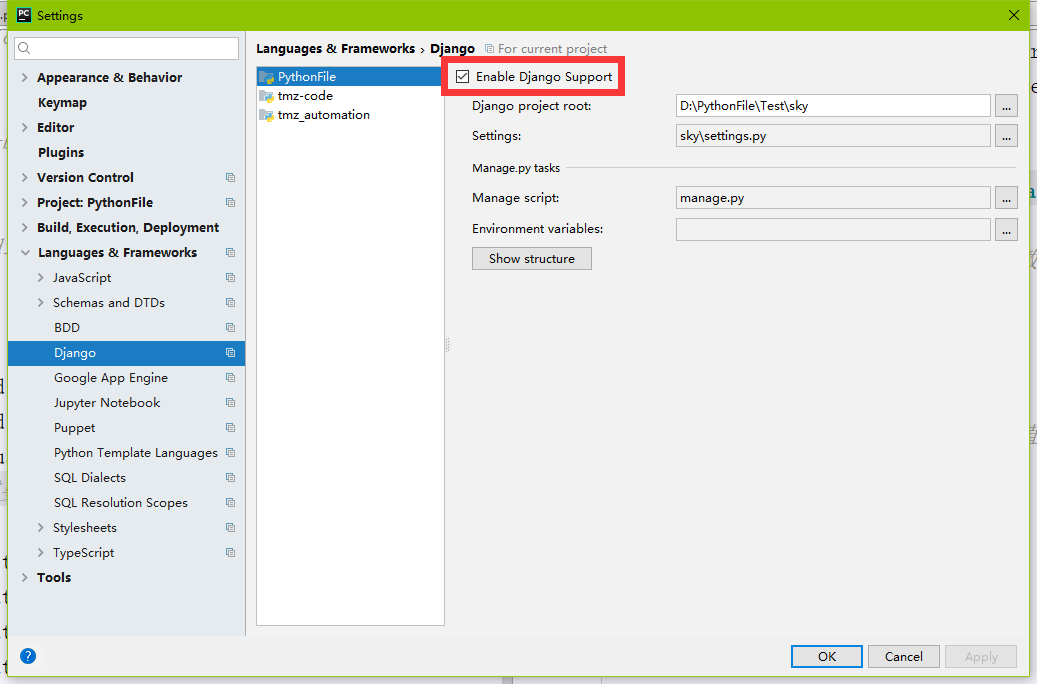Expand the Tools section
This screenshot has height=684, width=1037.
(24, 577)
